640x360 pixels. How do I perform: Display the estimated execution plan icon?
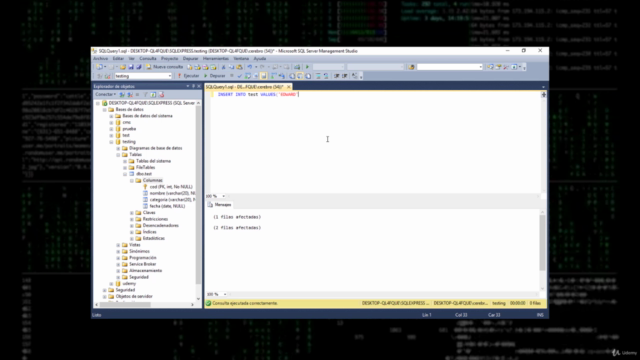point(247,76)
